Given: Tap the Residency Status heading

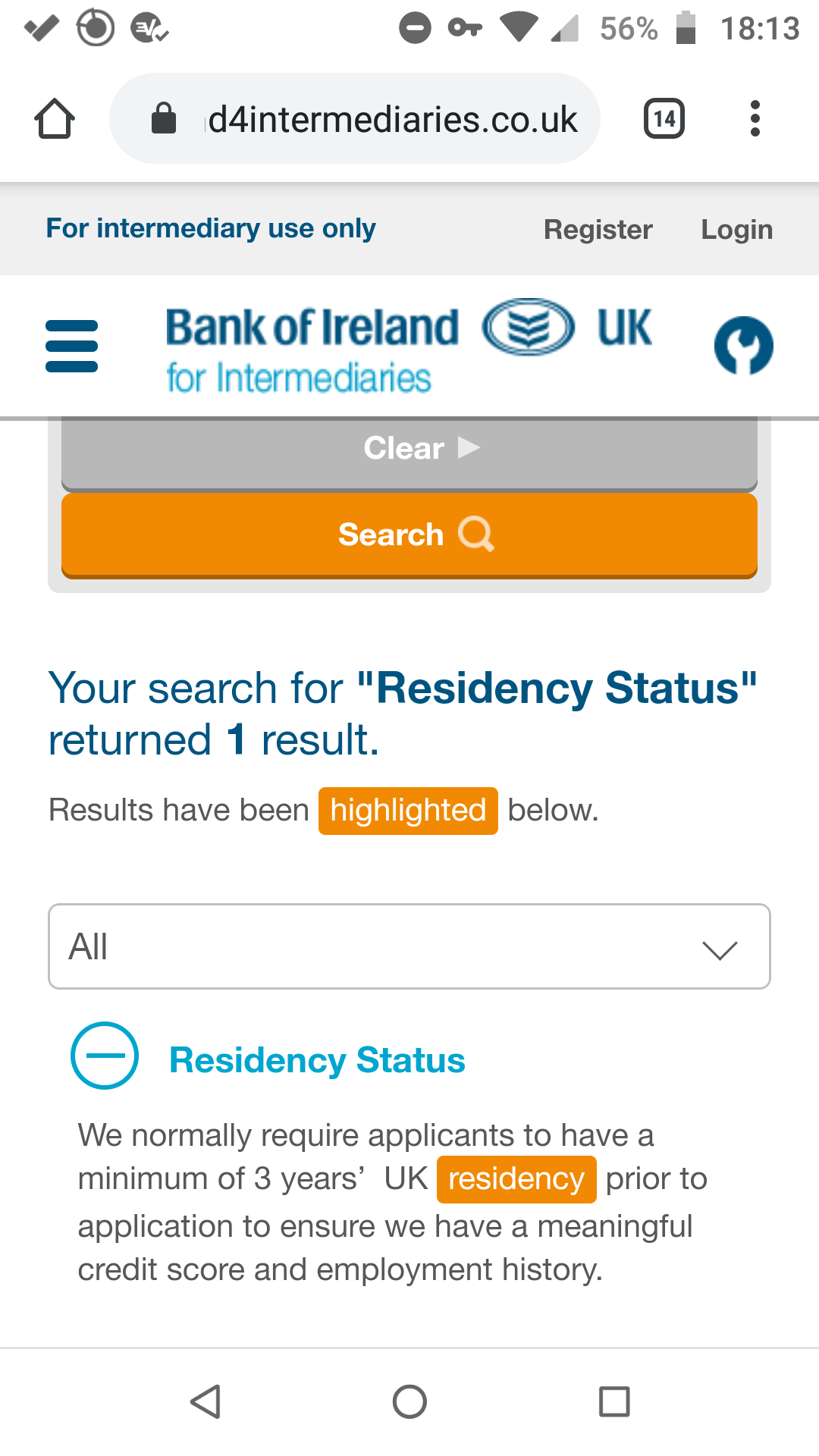Looking at the screenshot, I should coord(317,1060).
